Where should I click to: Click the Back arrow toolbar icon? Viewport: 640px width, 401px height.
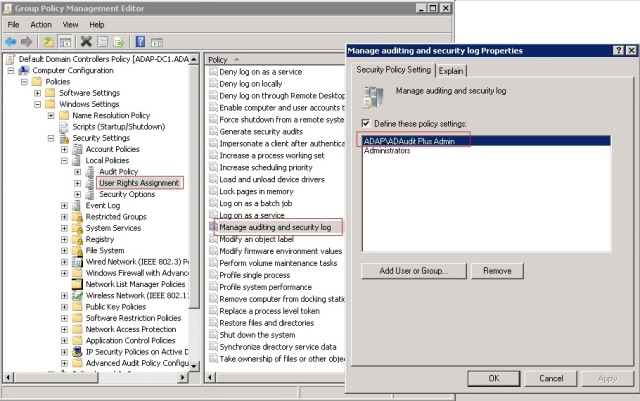click(x=11, y=41)
